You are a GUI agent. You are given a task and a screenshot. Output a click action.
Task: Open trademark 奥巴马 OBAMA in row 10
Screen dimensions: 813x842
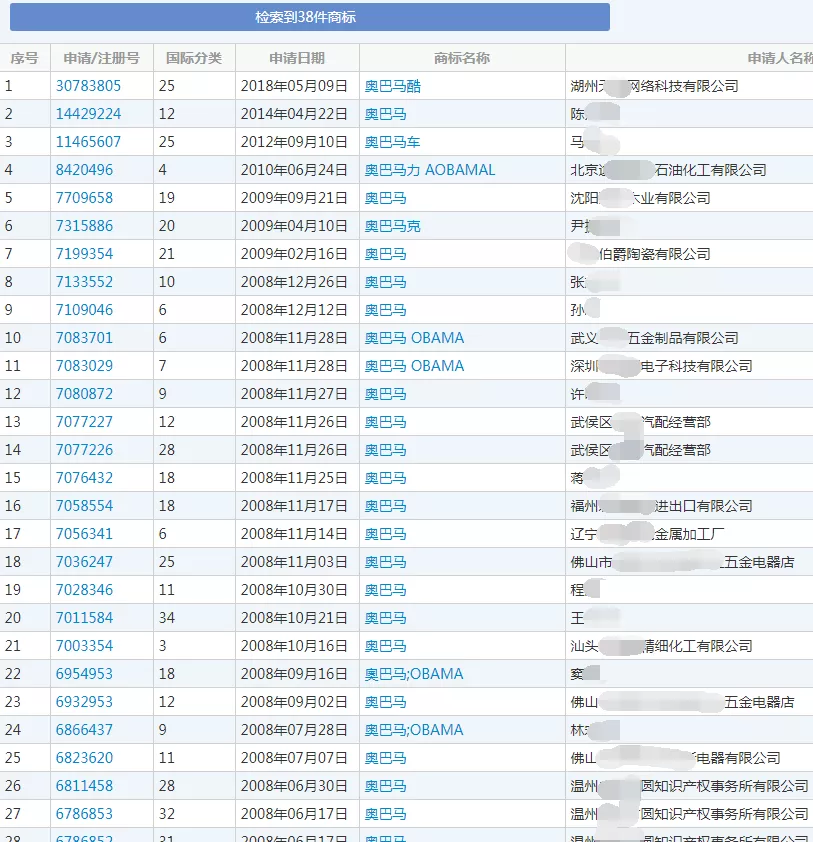(x=414, y=337)
